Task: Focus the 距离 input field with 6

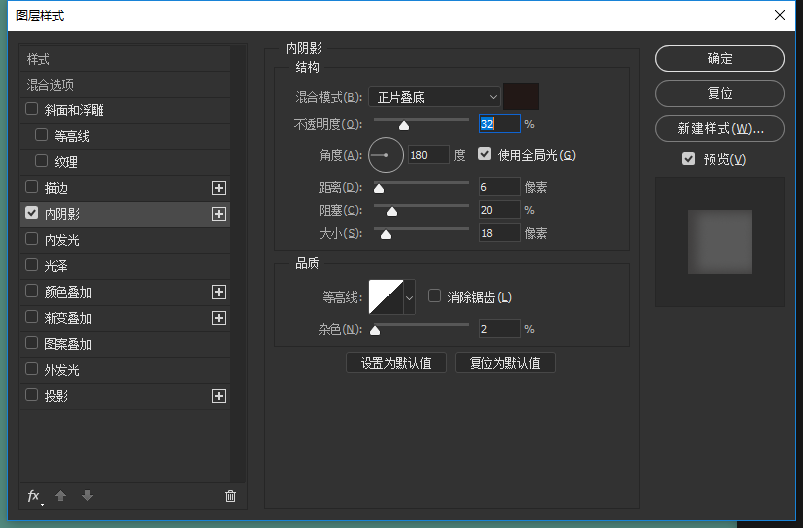Action: point(500,187)
